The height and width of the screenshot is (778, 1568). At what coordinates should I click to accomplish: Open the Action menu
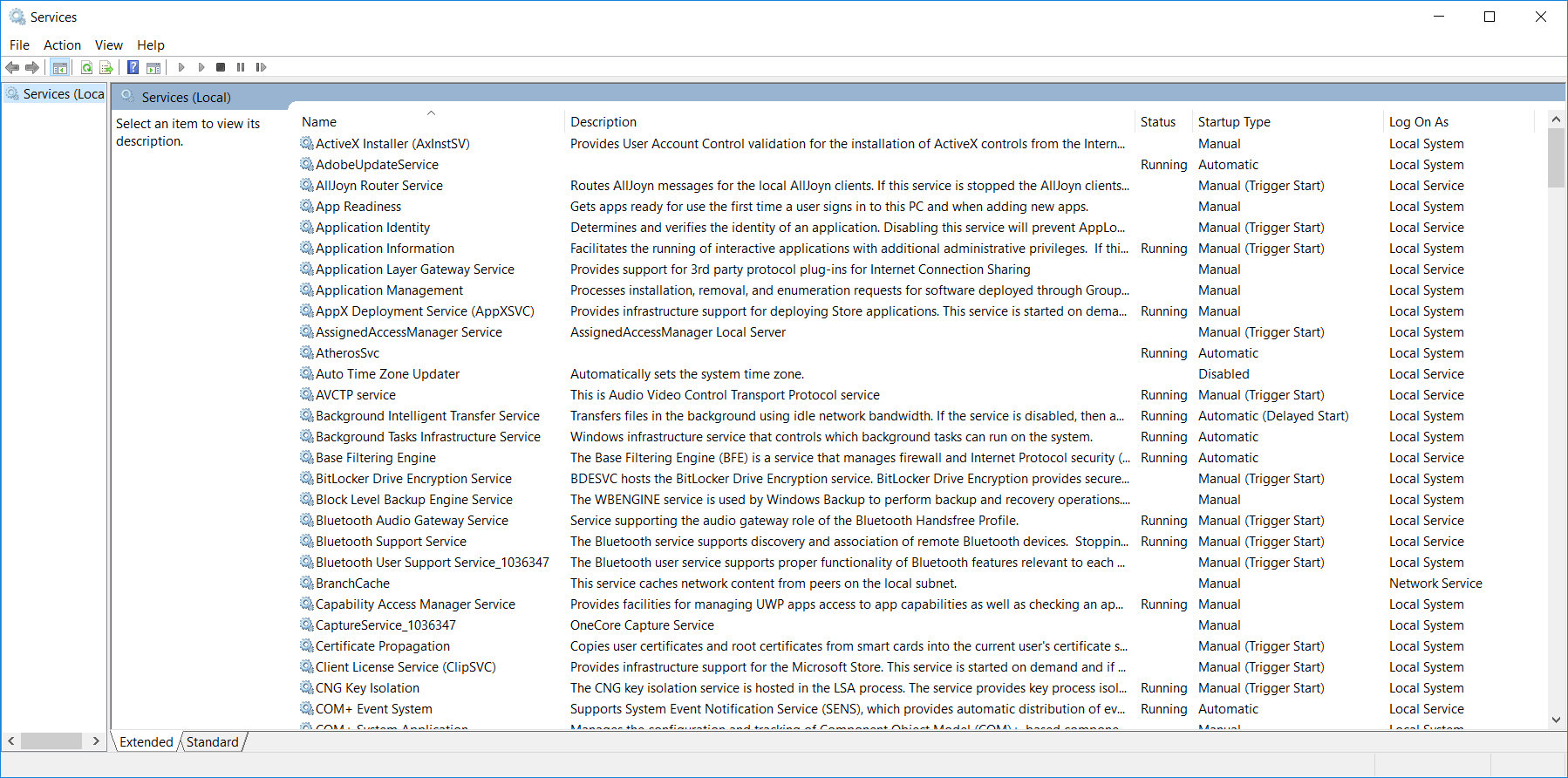pyautogui.click(x=62, y=45)
